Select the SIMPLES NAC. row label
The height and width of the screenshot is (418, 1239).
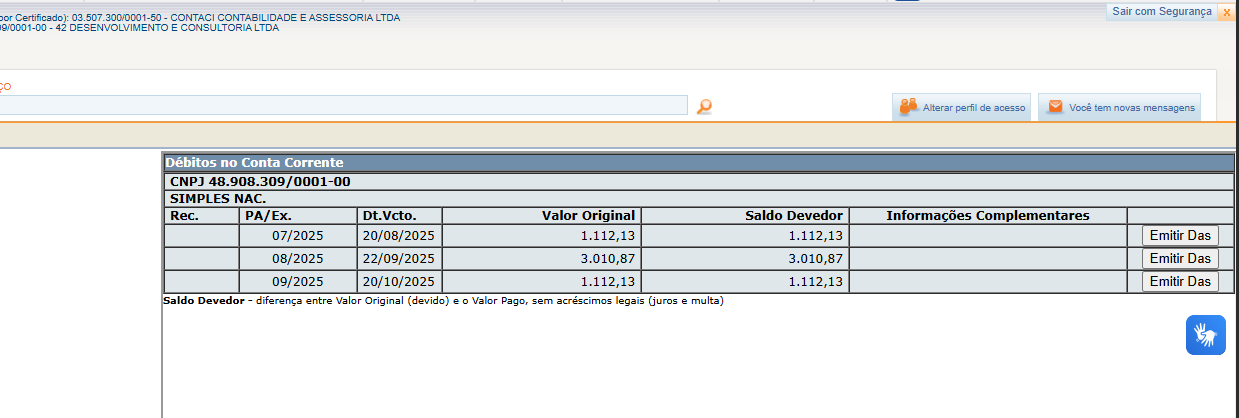click(x=218, y=198)
